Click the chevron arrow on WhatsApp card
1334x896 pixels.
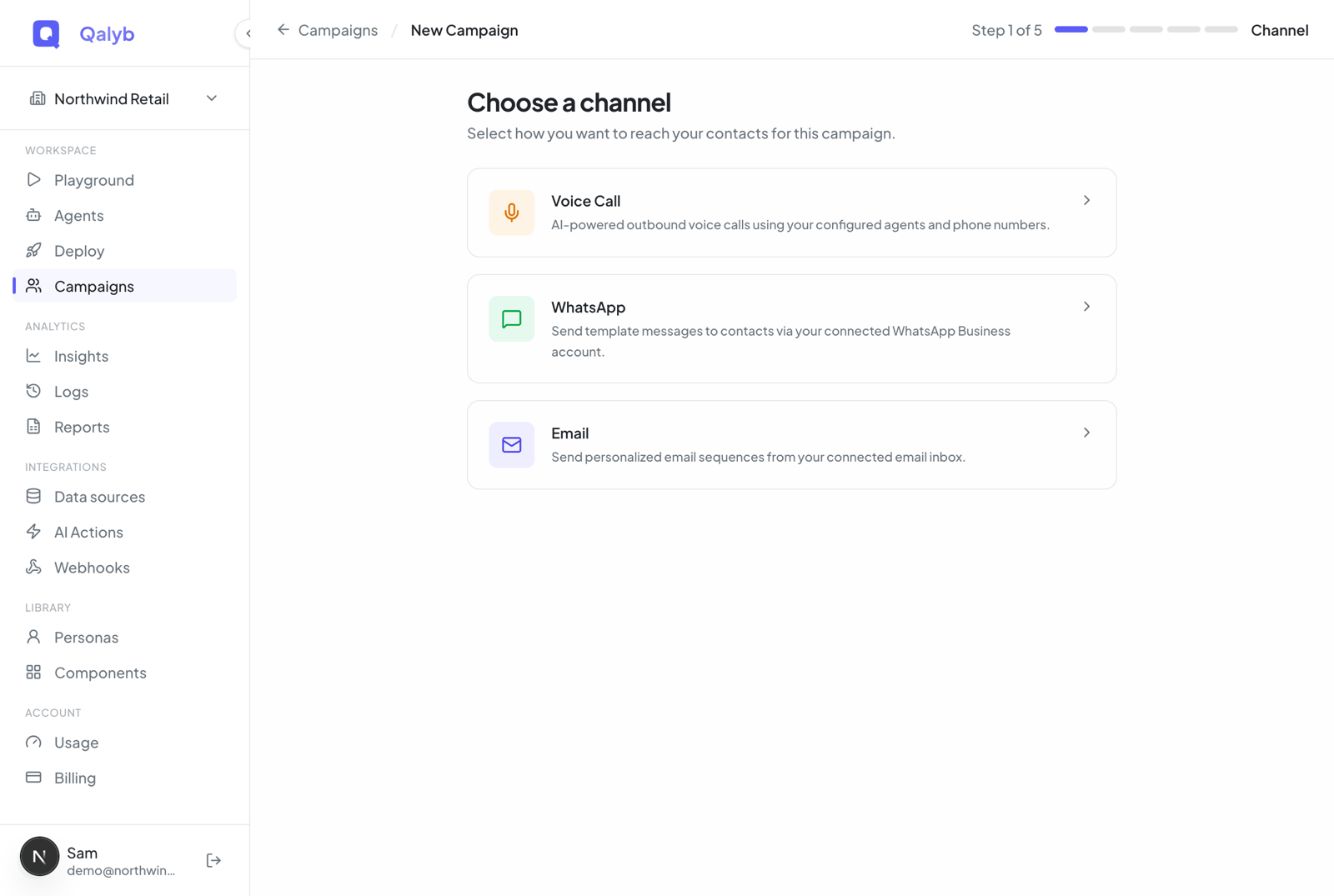(1086, 307)
